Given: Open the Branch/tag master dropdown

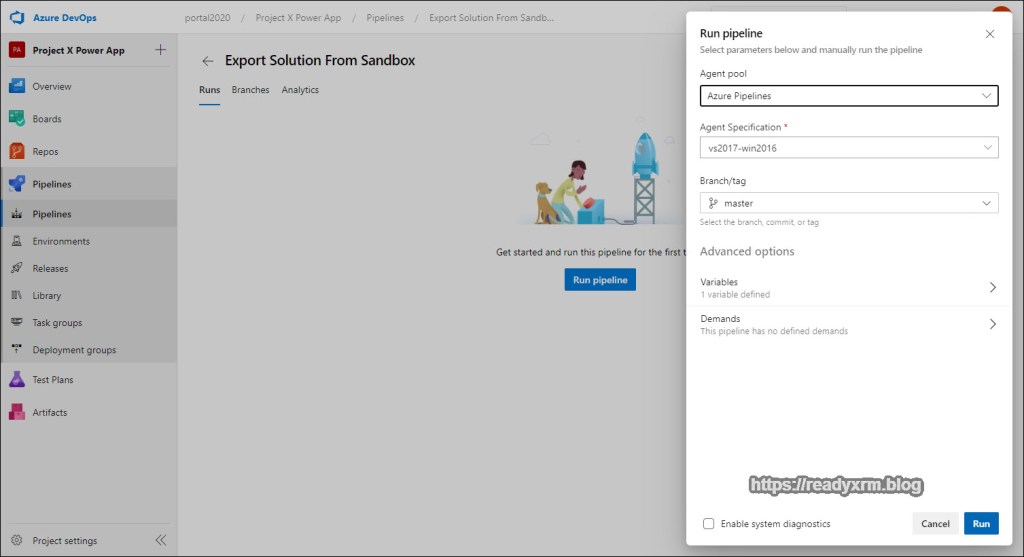Looking at the screenshot, I should [x=848, y=203].
